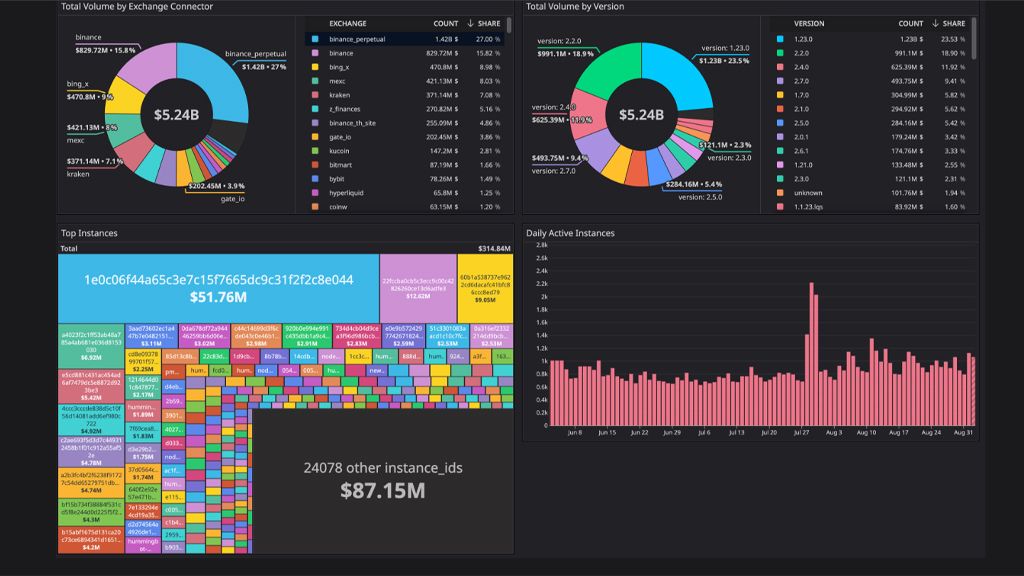Click version 1.7.0 legend color icon

778,95
